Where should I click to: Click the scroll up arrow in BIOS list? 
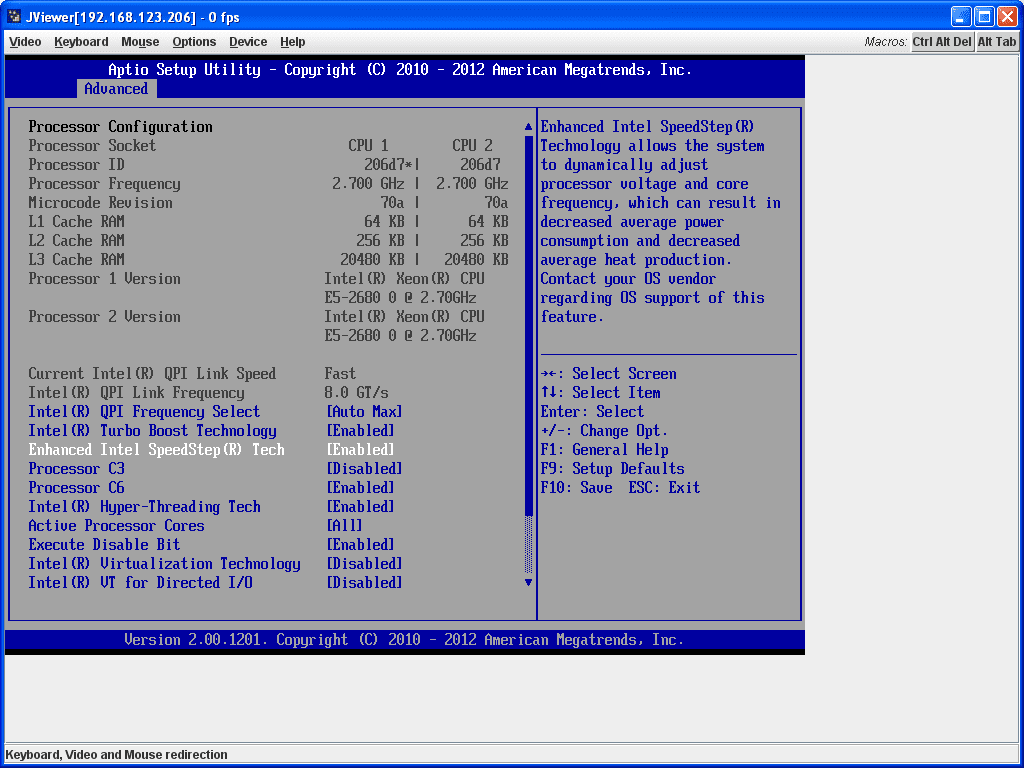tap(529, 127)
